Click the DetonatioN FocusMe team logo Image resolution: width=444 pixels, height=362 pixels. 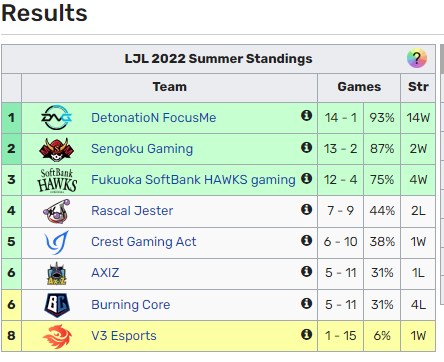[x=57, y=117]
